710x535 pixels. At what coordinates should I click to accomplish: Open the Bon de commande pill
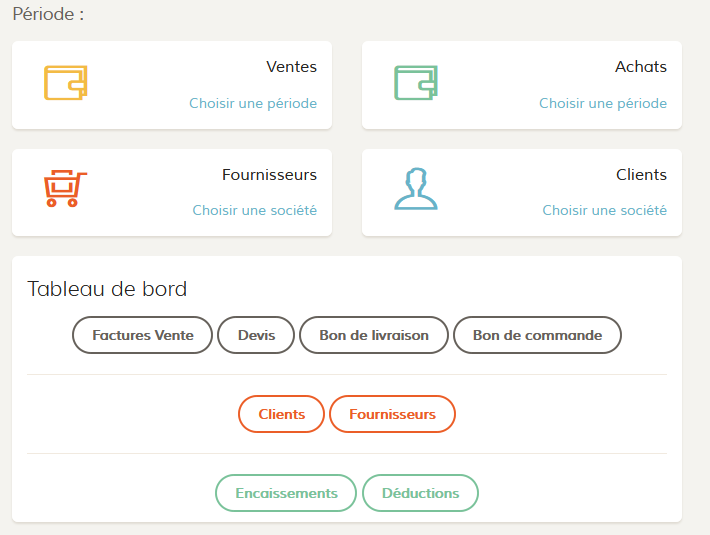click(x=537, y=335)
